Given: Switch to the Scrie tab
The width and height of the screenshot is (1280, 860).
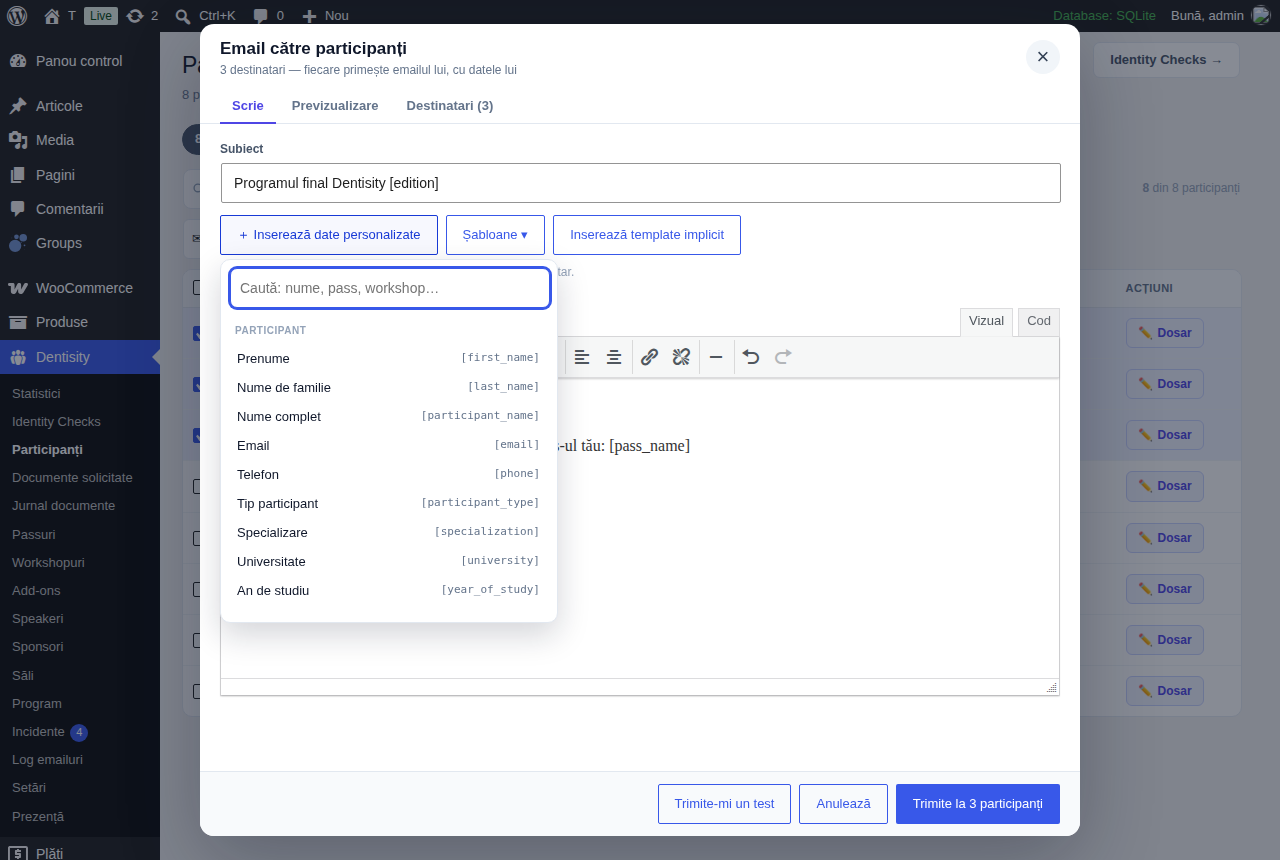Looking at the screenshot, I should pos(248,105).
